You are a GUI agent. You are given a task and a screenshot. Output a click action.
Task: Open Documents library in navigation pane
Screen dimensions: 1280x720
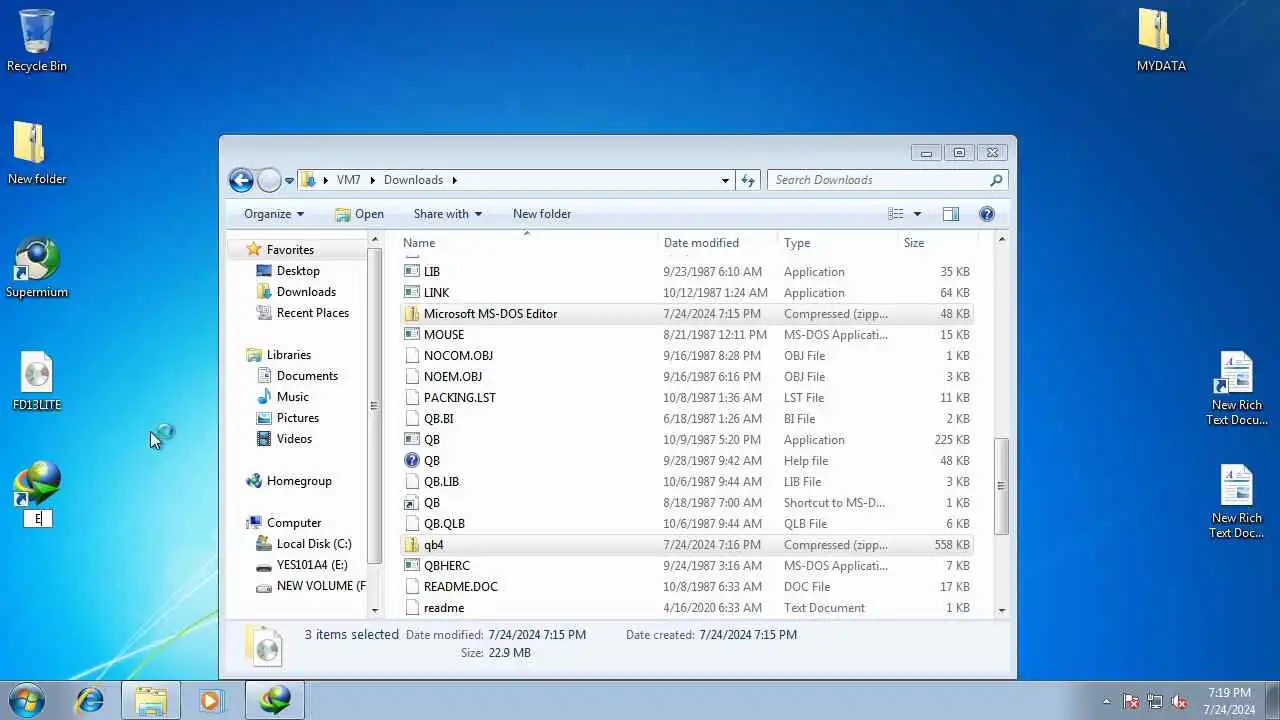(307, 376)
